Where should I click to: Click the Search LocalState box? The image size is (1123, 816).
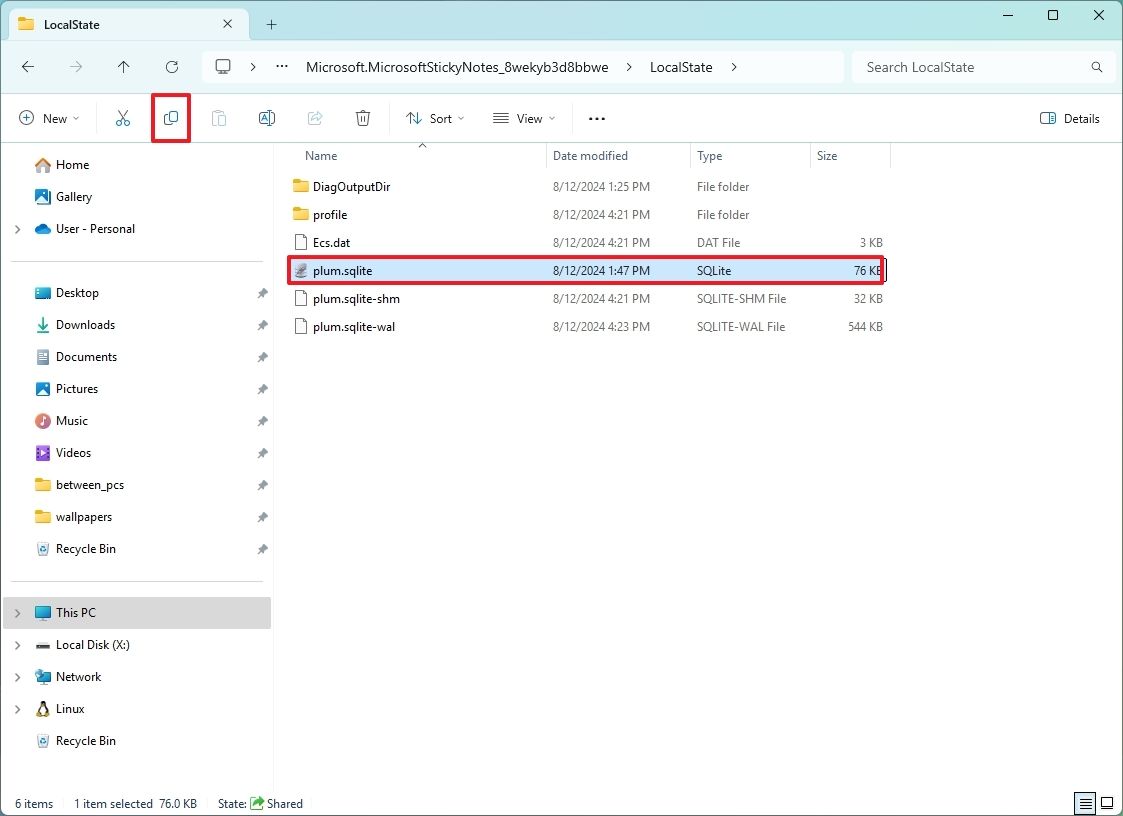960,67
